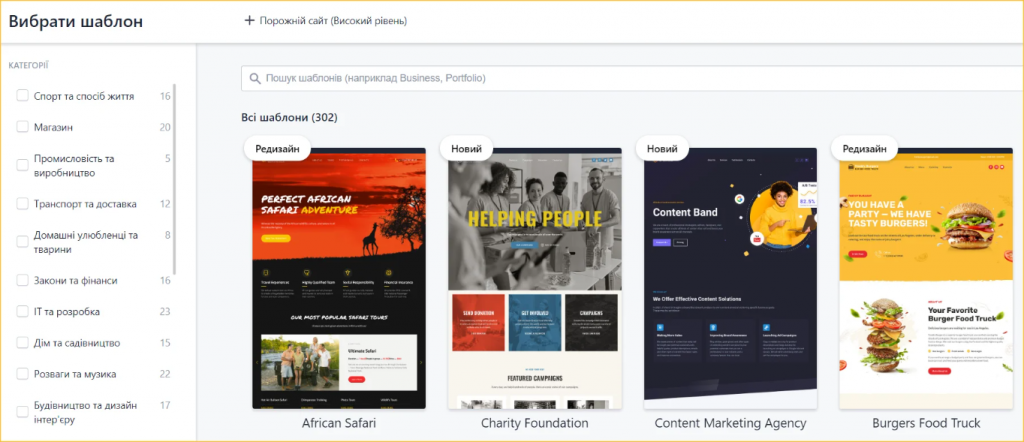Choose the Content Marketing Agency template

(x=730, y=279)
